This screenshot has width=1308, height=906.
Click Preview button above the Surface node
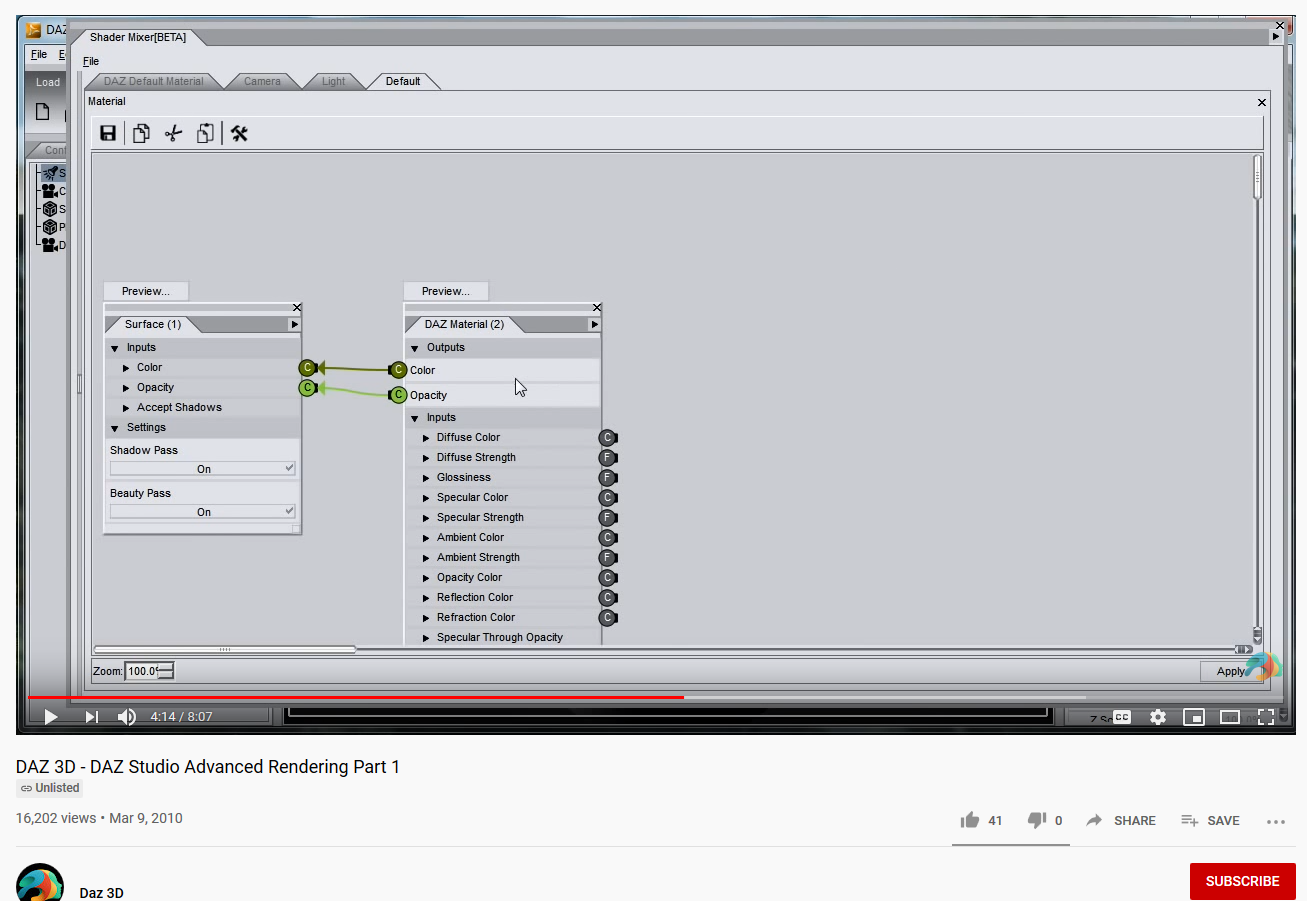click(146, 291)
